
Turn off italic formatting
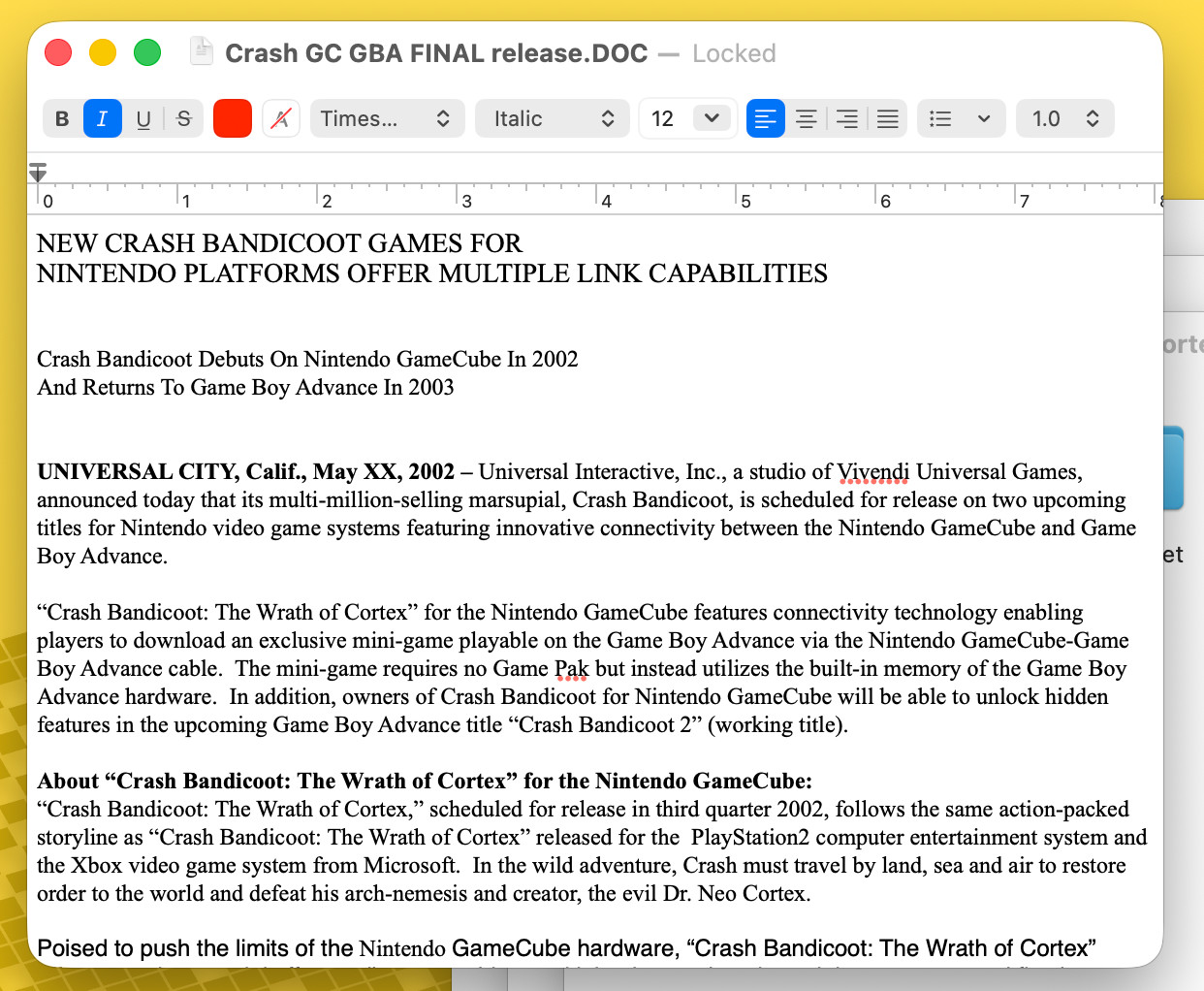click(103, 118)
